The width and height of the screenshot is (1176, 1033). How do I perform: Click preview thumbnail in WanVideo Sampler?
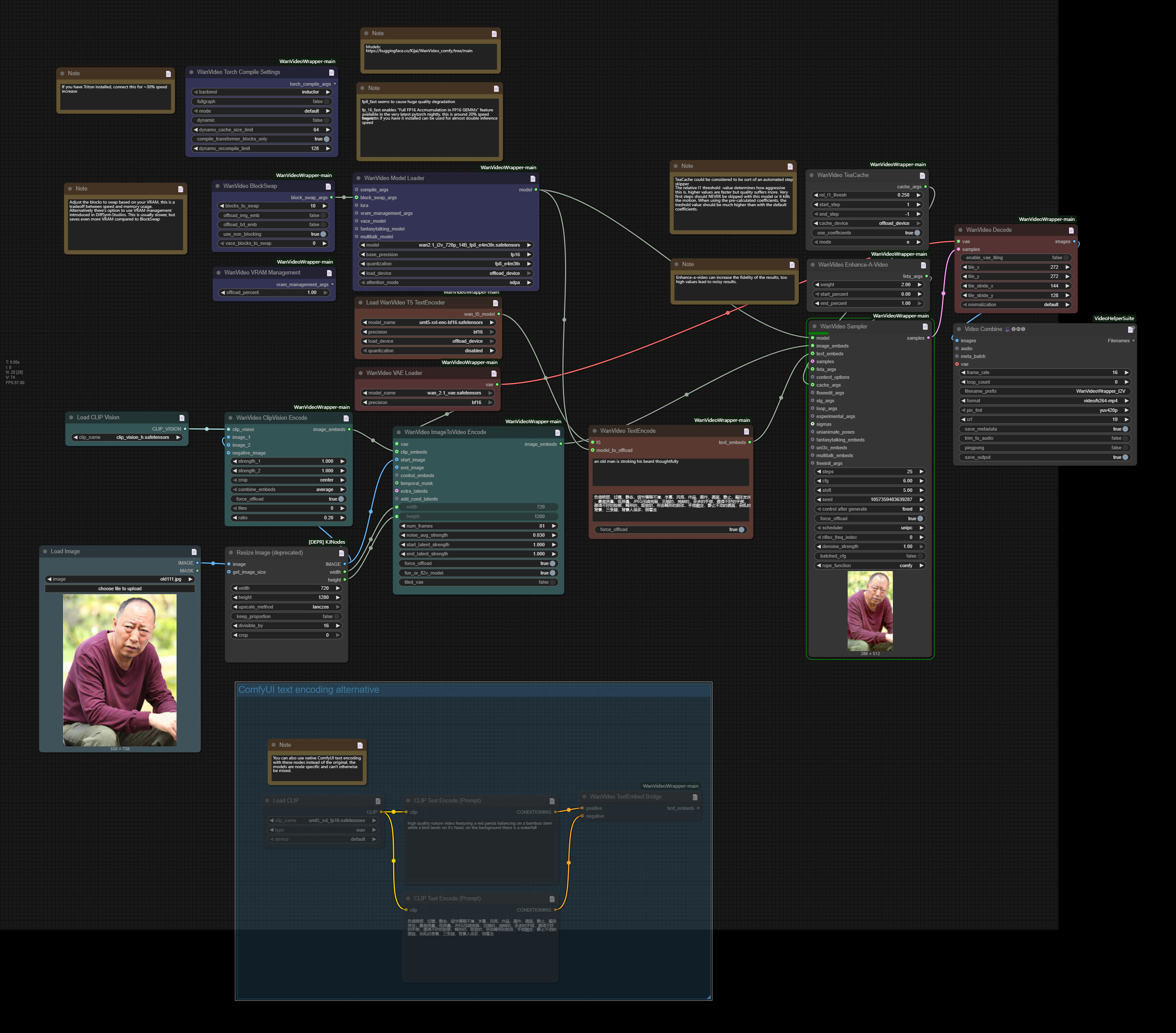point(870,611)
